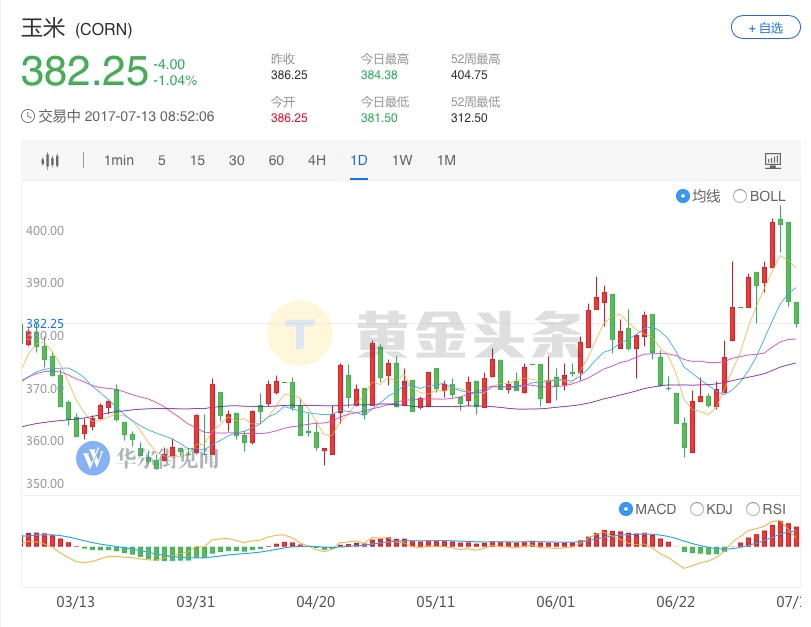Open fullscreen chart view via monitor icon

(774, 159)
